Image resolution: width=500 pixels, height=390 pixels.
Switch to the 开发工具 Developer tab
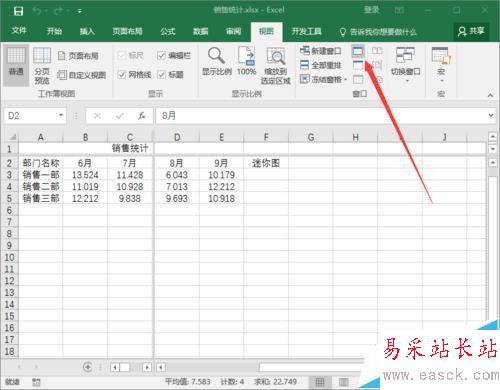coord(306,31)
